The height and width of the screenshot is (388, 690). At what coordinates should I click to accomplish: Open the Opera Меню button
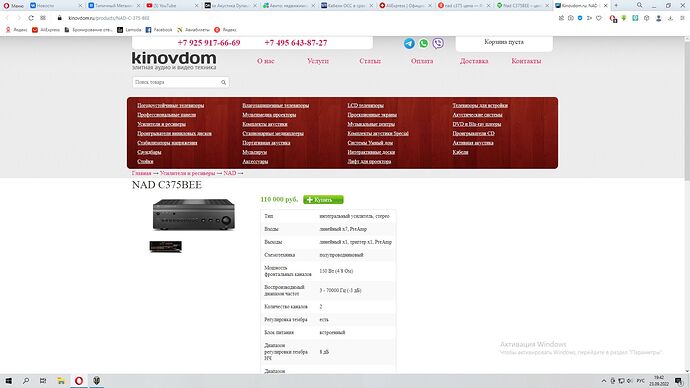coord(14,6)
